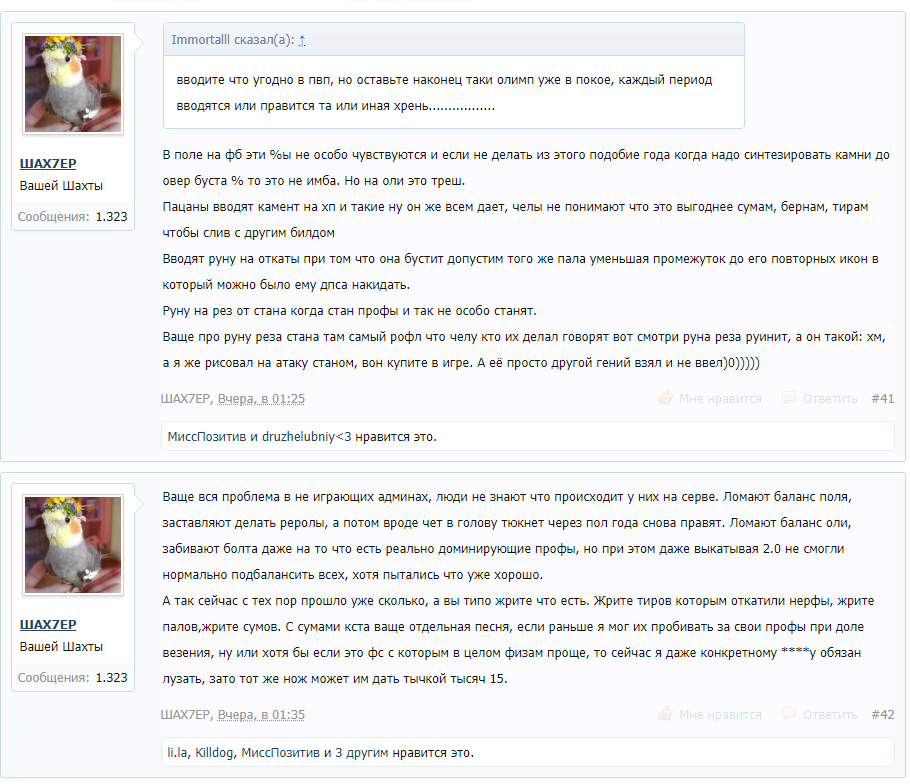This screenshot has width=910, height=784.
Task: Open the parrot avatar in first post
Action: click(73, 84)
